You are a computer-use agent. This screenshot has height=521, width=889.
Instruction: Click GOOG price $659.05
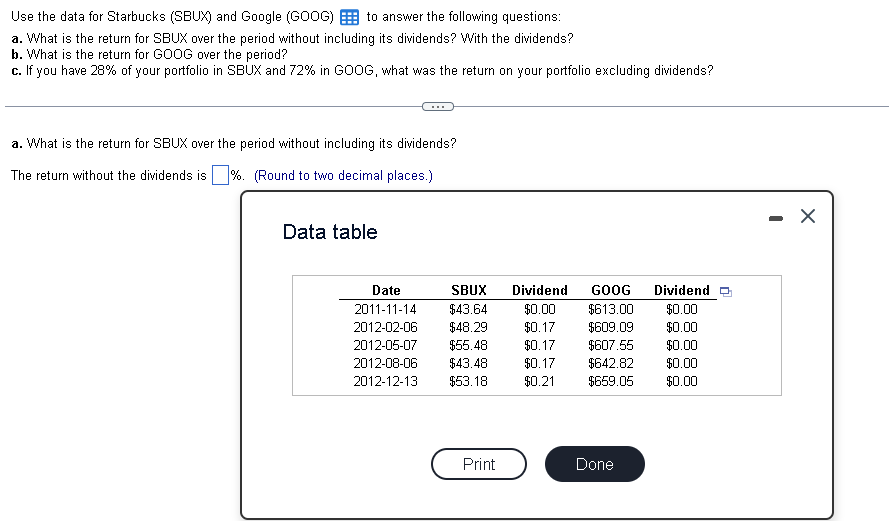pos(611,382)
